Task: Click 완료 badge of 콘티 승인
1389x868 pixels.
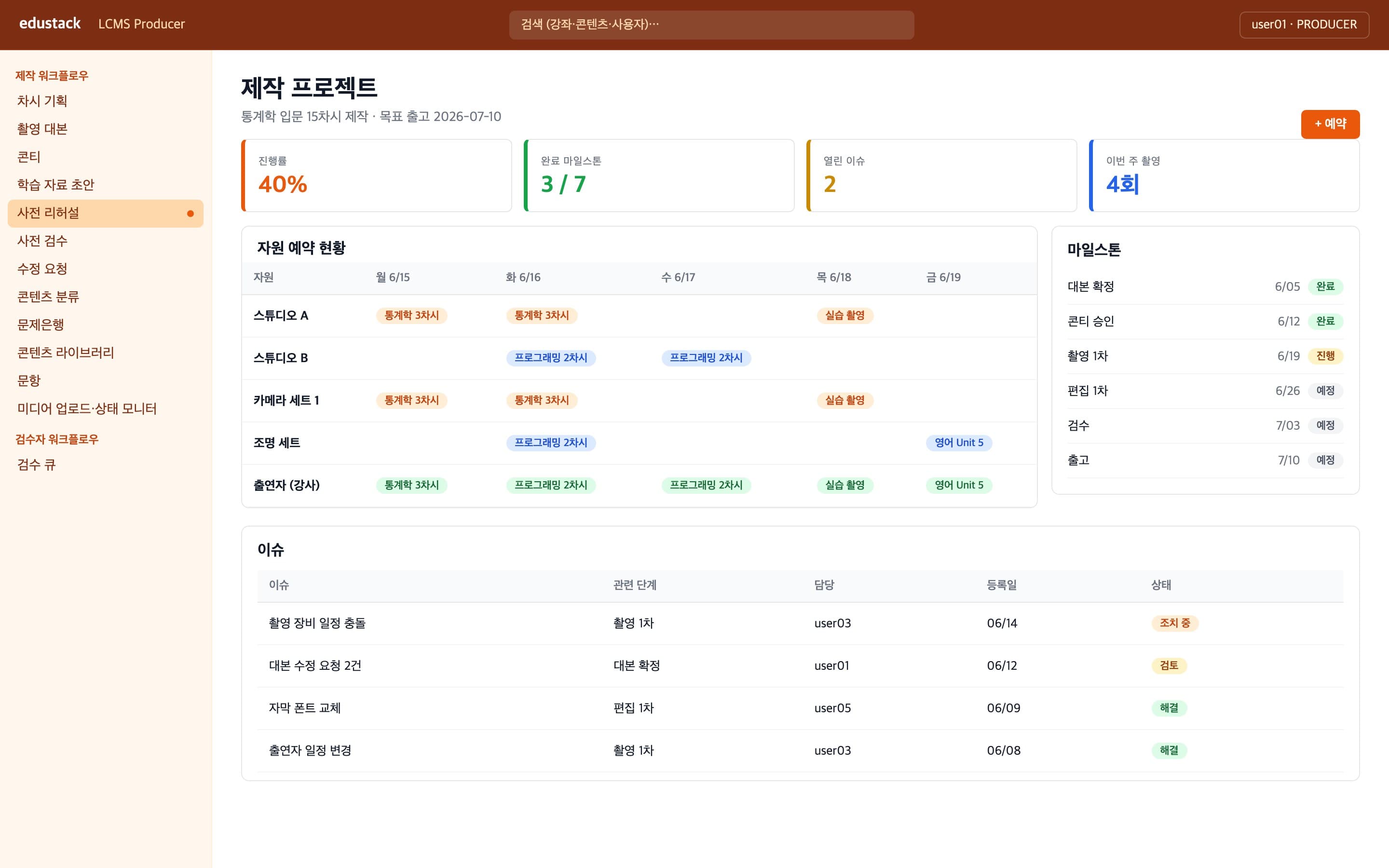Action: (x=1325, y=322)
